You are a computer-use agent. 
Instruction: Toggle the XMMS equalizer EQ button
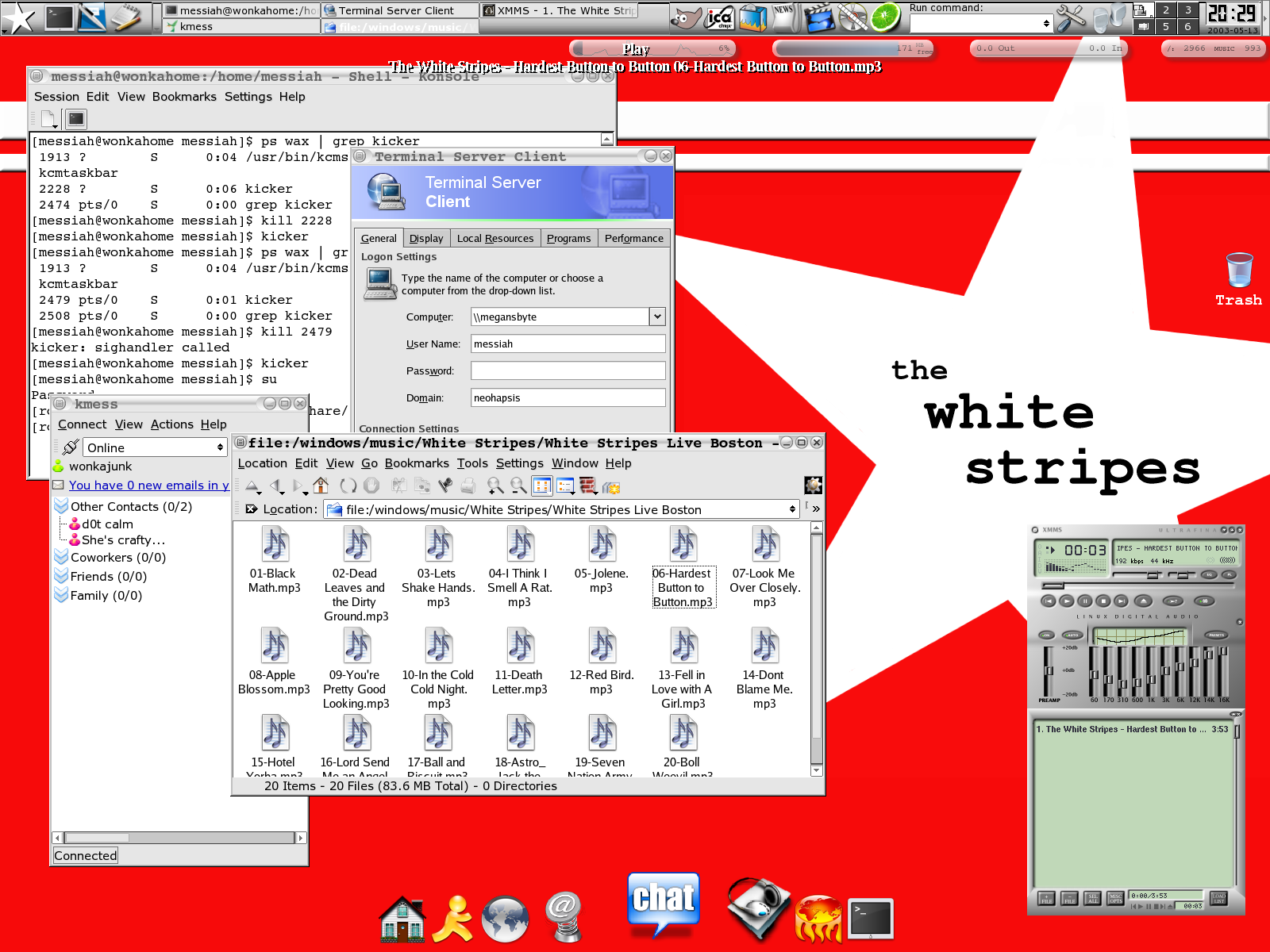coord(1209,574)
